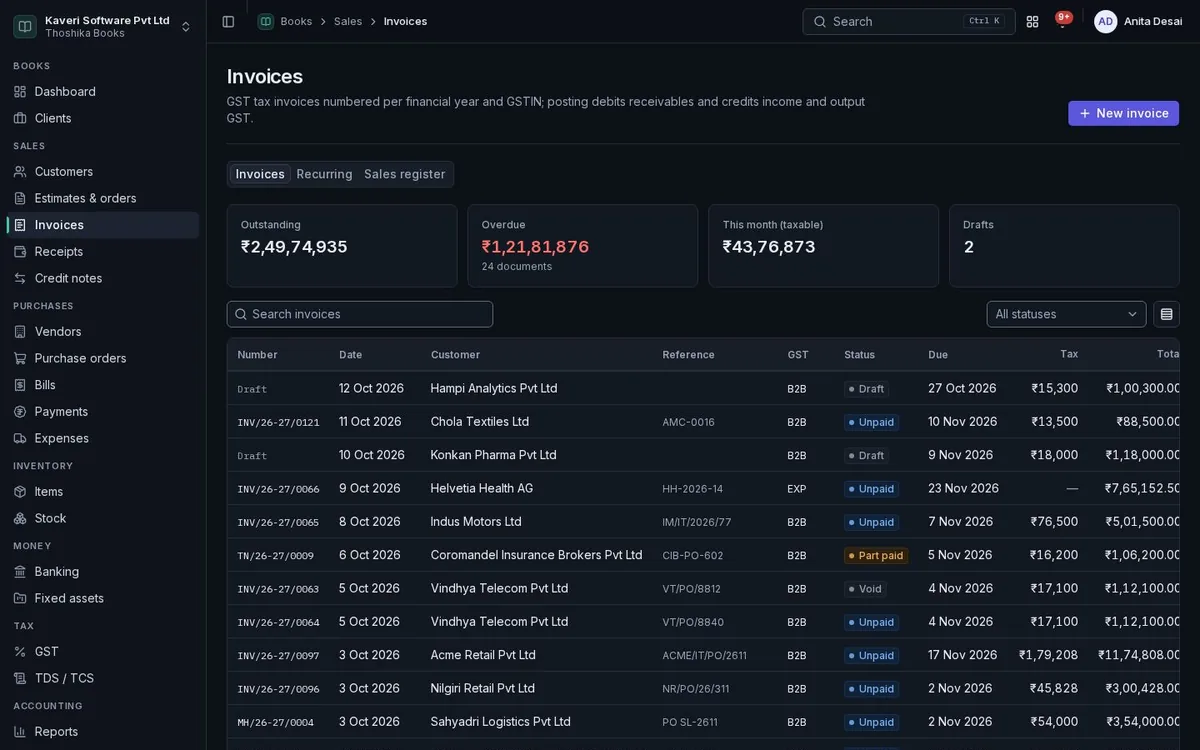Open the apps grid icon
The image size is (1200, 750).
click(x=1032, y=21)
